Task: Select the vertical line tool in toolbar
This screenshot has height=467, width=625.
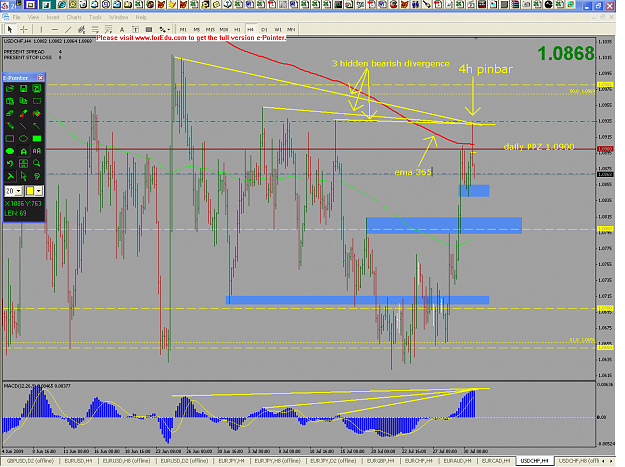Action: [41, 29]
